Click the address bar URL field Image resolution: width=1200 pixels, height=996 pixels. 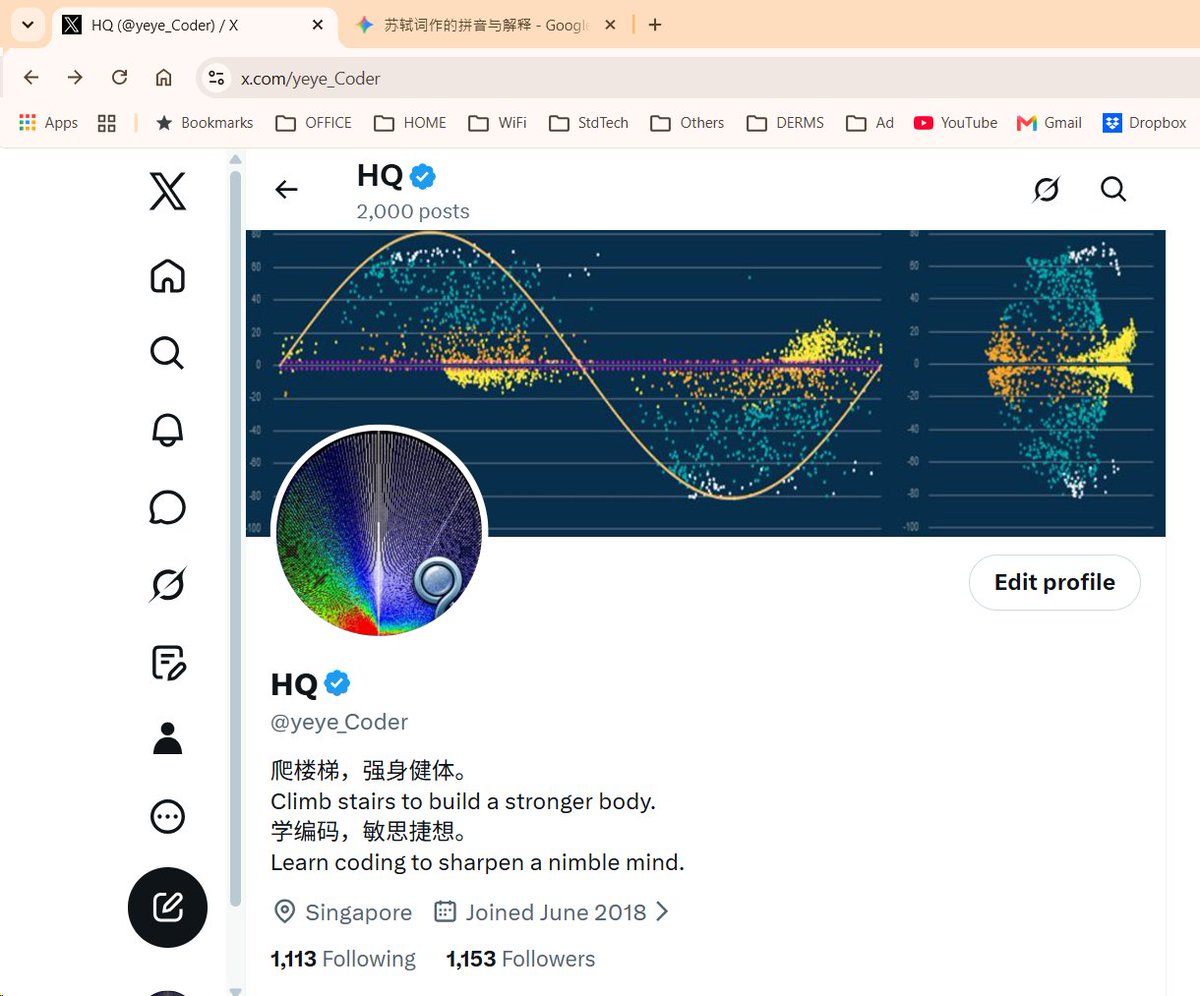[x=700, y=77]
